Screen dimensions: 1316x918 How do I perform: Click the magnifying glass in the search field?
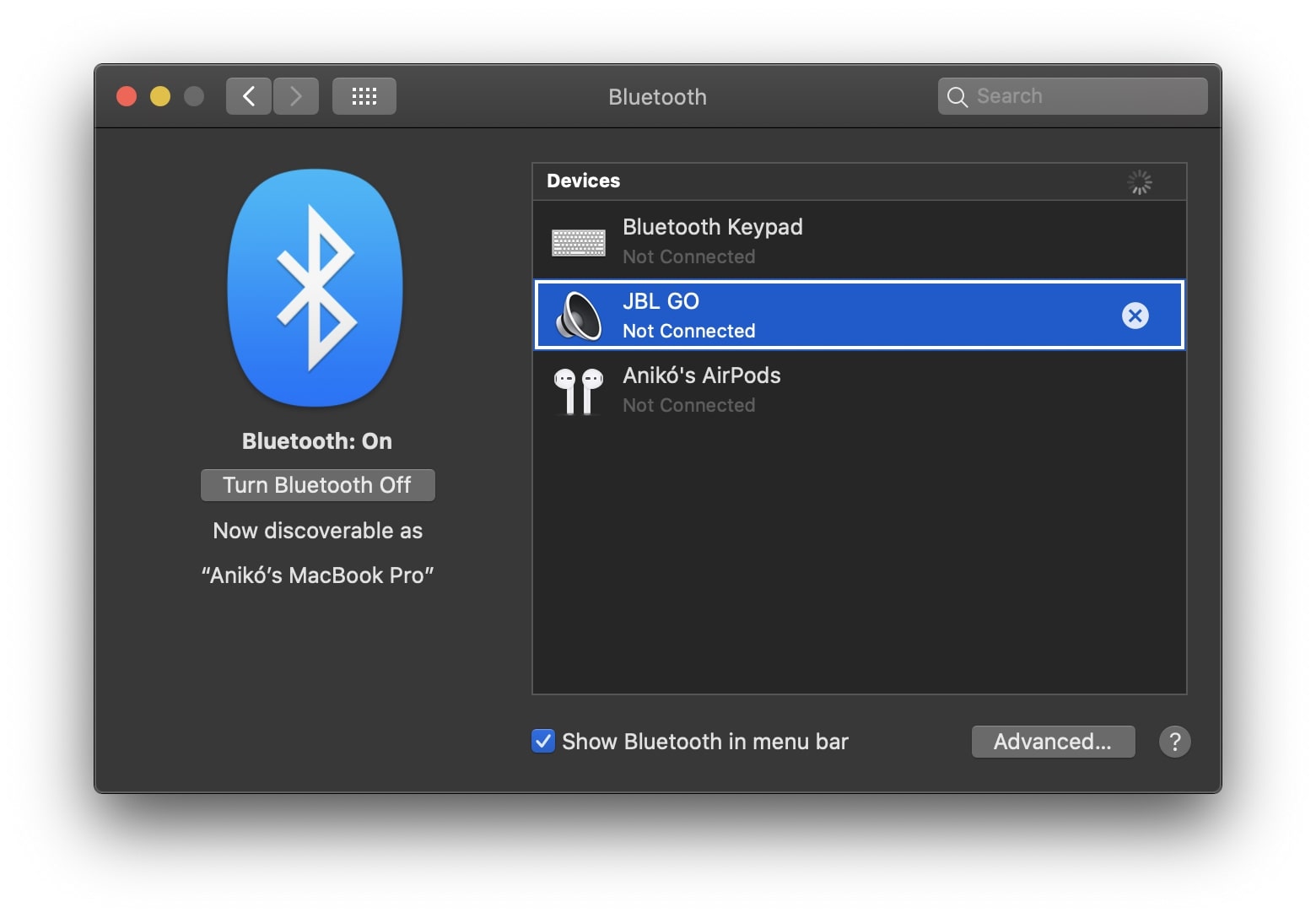pyautogui.click(x=957, y=96)
